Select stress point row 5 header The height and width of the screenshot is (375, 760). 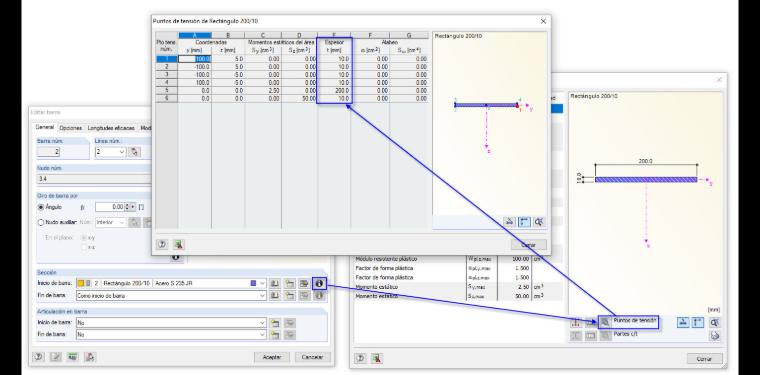point(167,91)
